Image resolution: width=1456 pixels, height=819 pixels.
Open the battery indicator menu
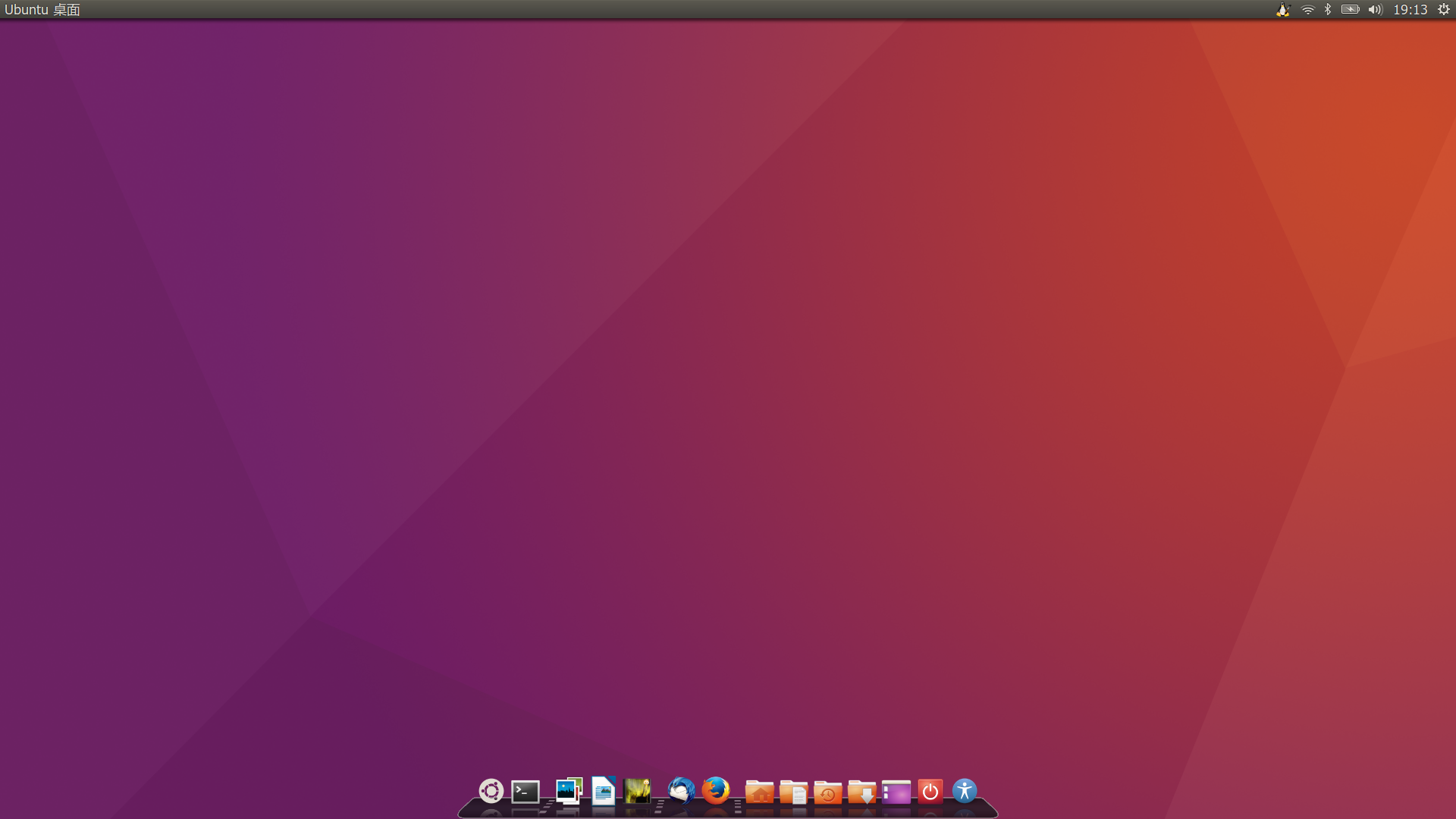coord(1350,10)
